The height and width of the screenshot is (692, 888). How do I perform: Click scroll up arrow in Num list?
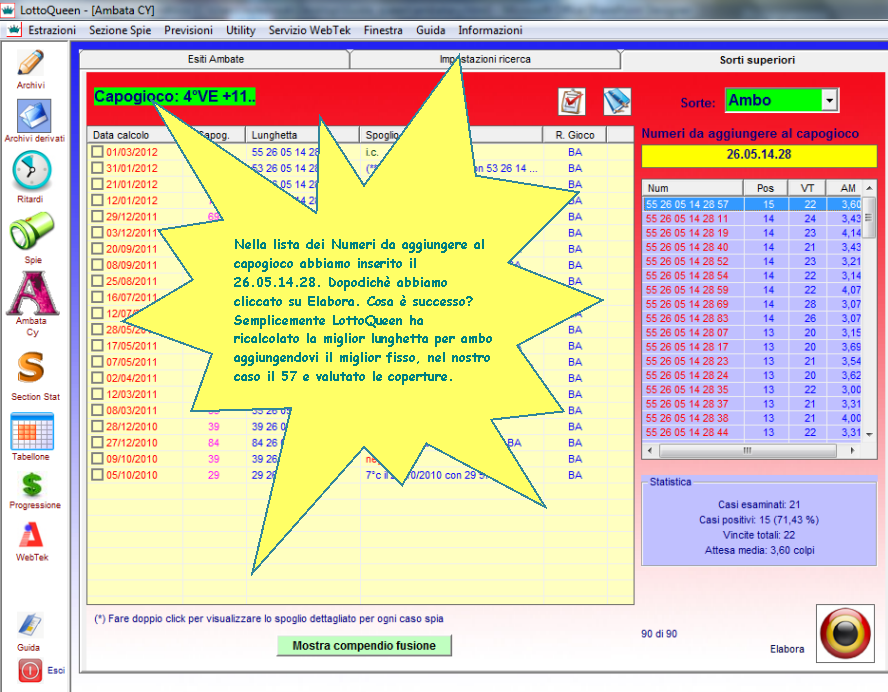tap(869, 188)
